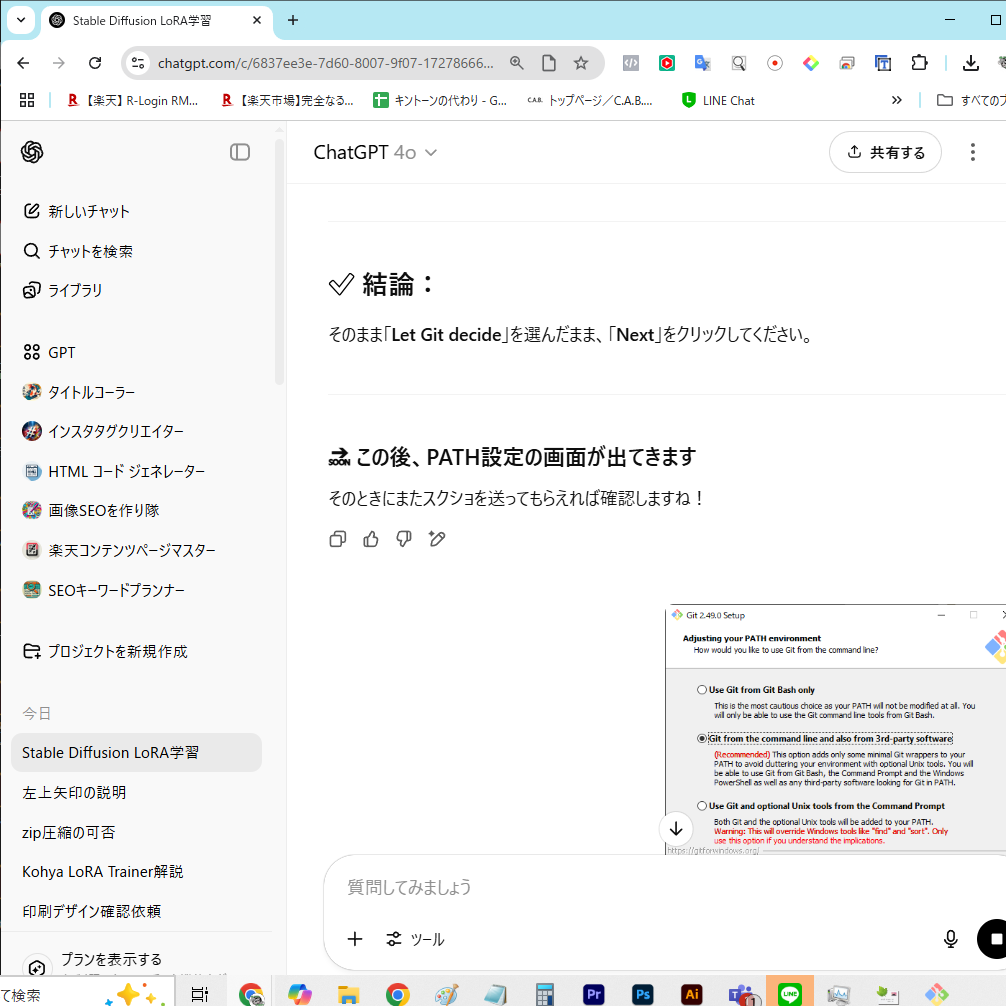Open the インスタタグクリエイター GPT
This screenshot has width=1006, height=1006.
103,431
